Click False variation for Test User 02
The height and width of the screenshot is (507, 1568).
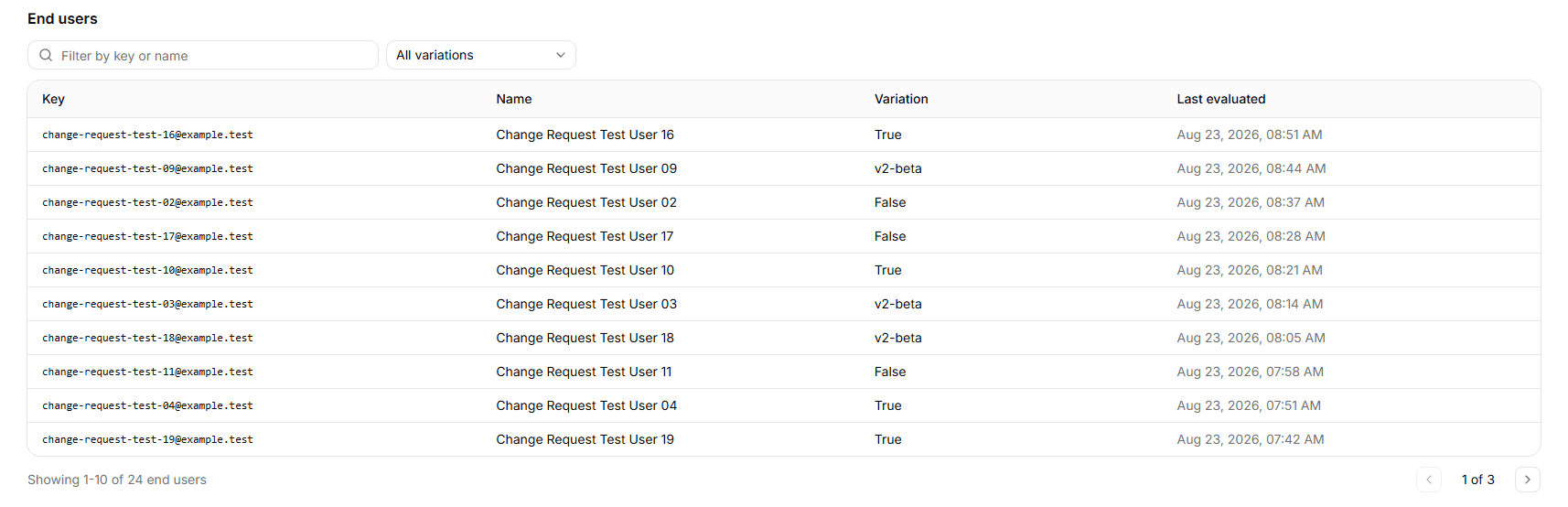coord(890,202)
